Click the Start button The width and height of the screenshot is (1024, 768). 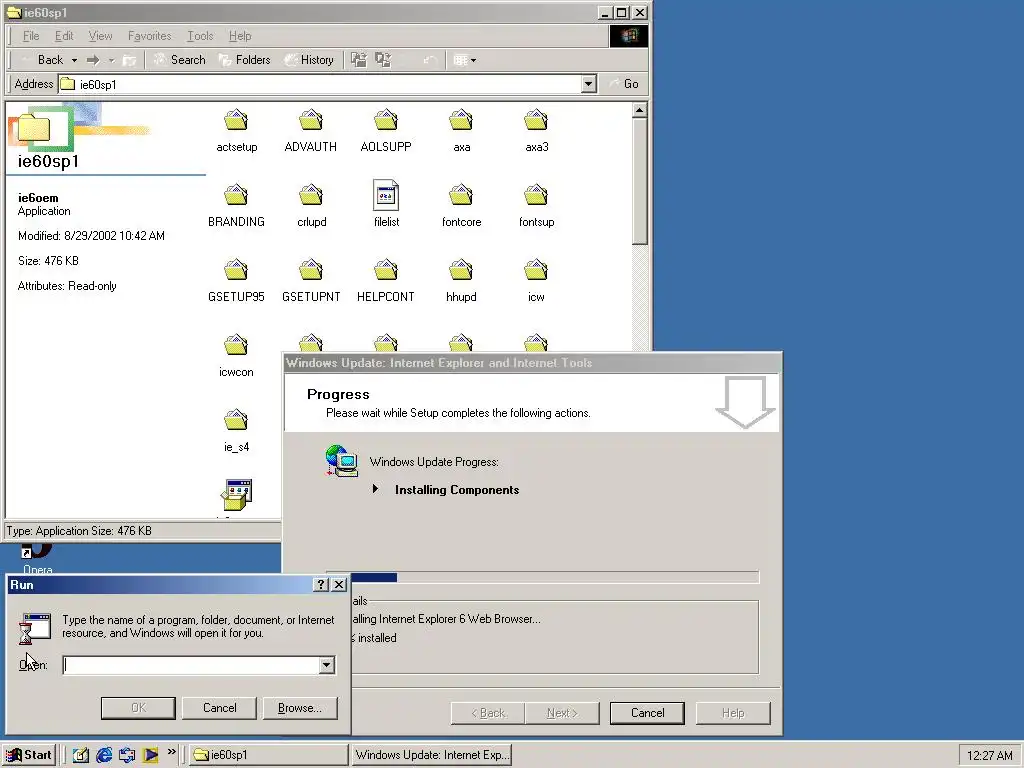pos(28,755)
